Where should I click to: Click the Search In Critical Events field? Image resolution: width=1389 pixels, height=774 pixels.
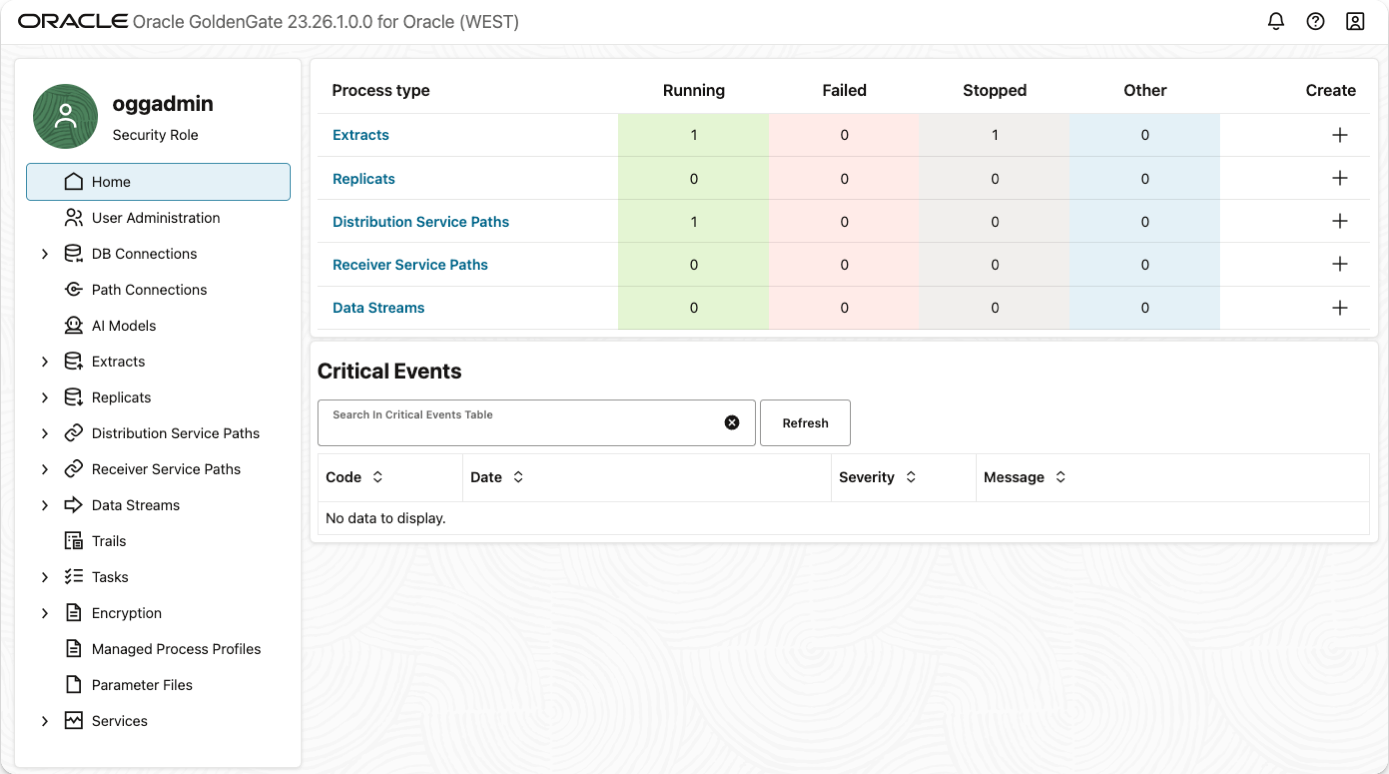click(x=520, y=424)
